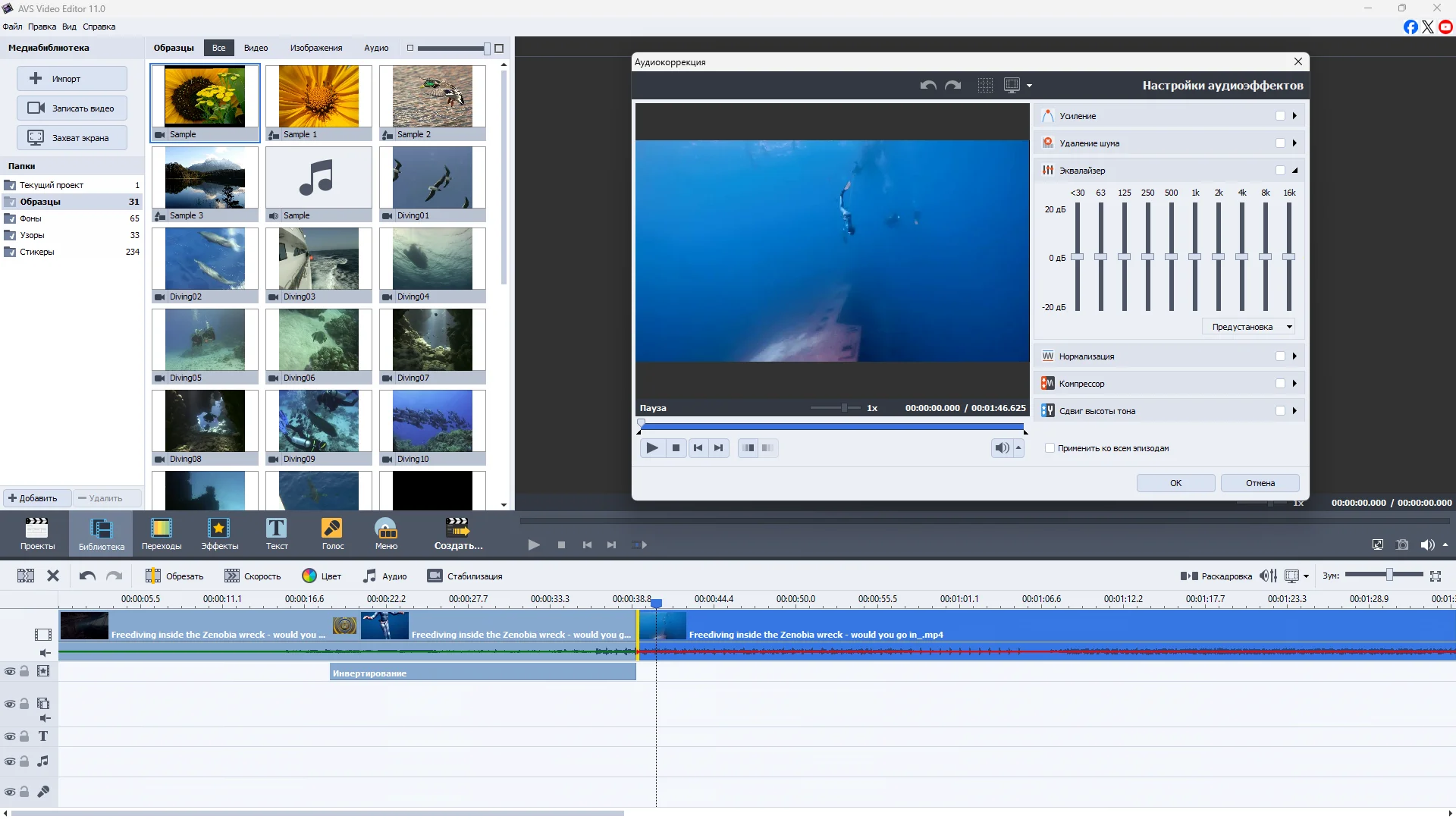Open the disc Menu icon
Viewport: 1456px width, 819px height.
386,533
